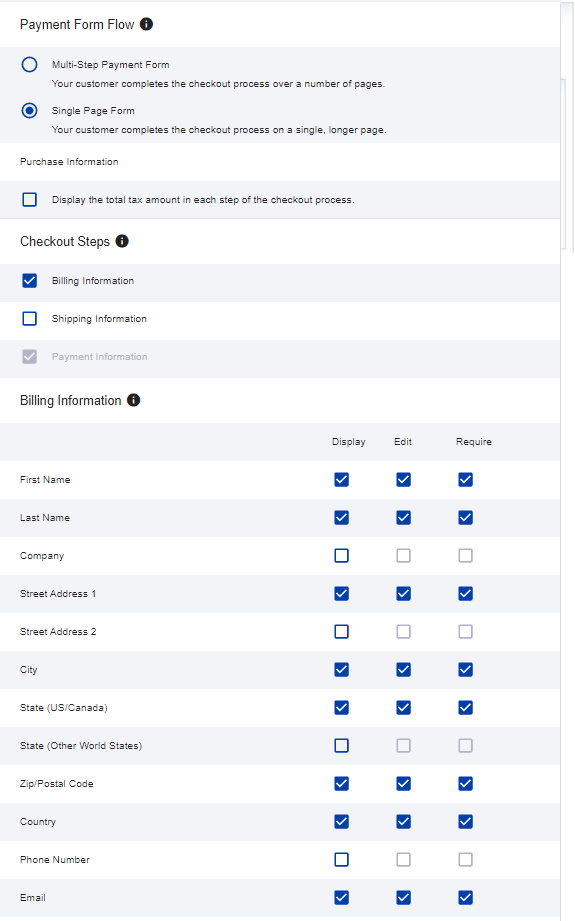Screen dimensions: 575x921
Task: Uncheck the Edit checkbox for Email
Action: pos(403,898)
